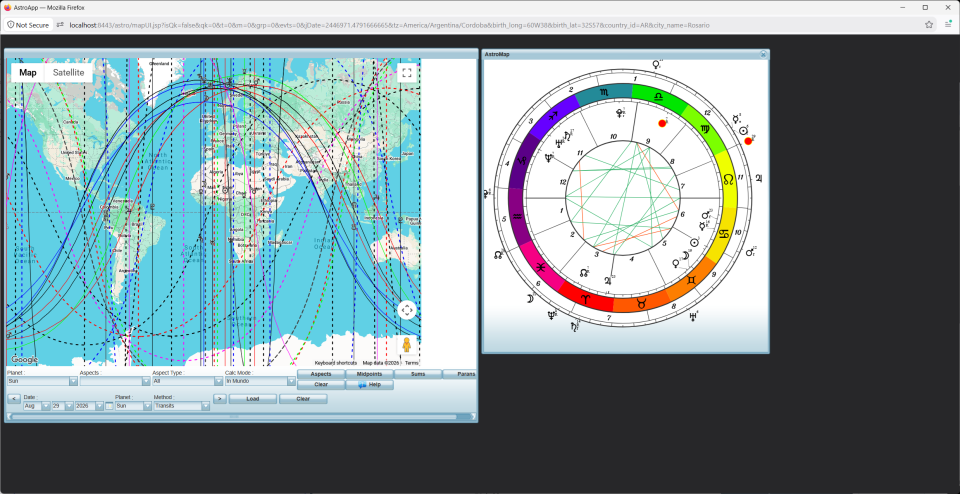Bookmark this page with the star icon
Screen dimensions: 960x494
click(929, 24)
